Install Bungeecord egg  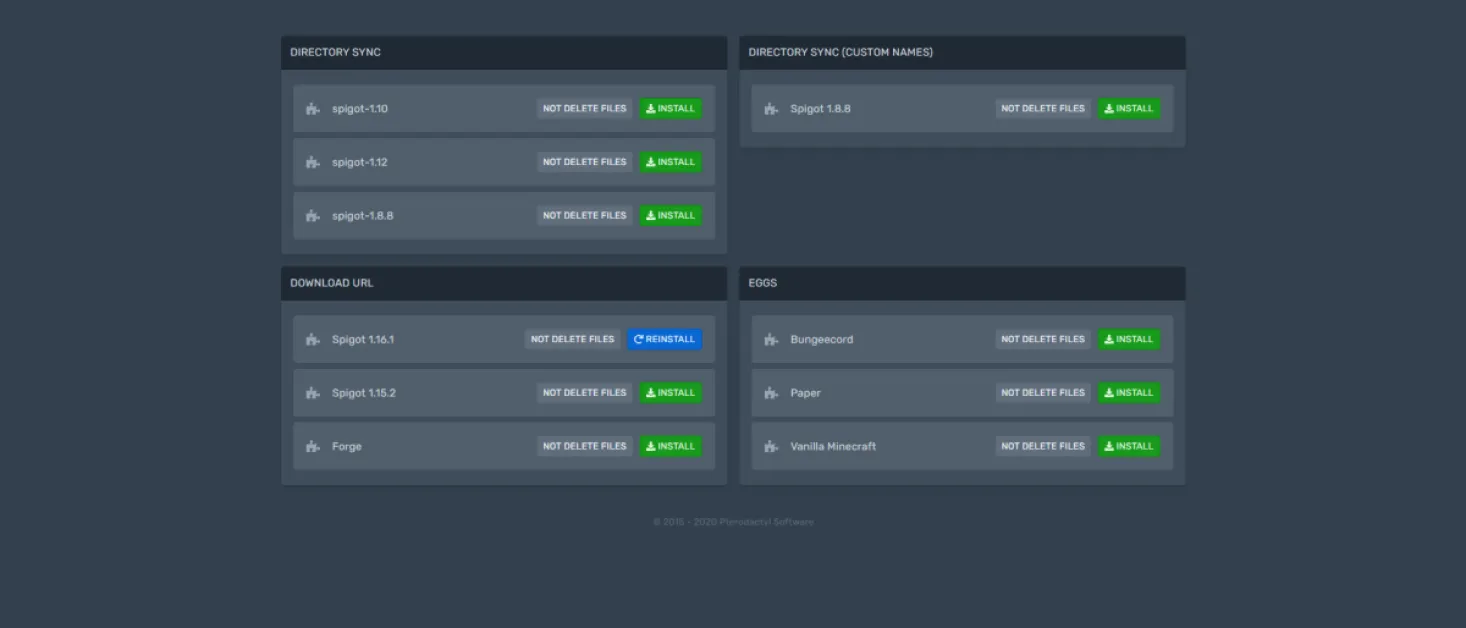pyautogui.click(x=1129, y=340)
